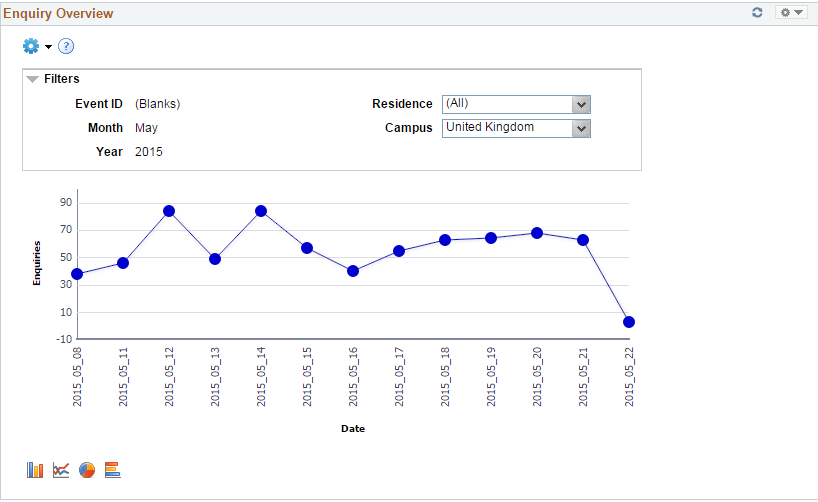The image size is (818, 502).
Task: Open pagelet settings gear in header
Action: click(x=790, y=13)
